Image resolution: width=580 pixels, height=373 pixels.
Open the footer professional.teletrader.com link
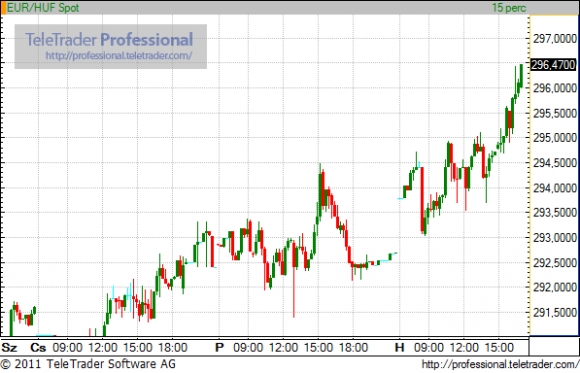coord(500,364)
